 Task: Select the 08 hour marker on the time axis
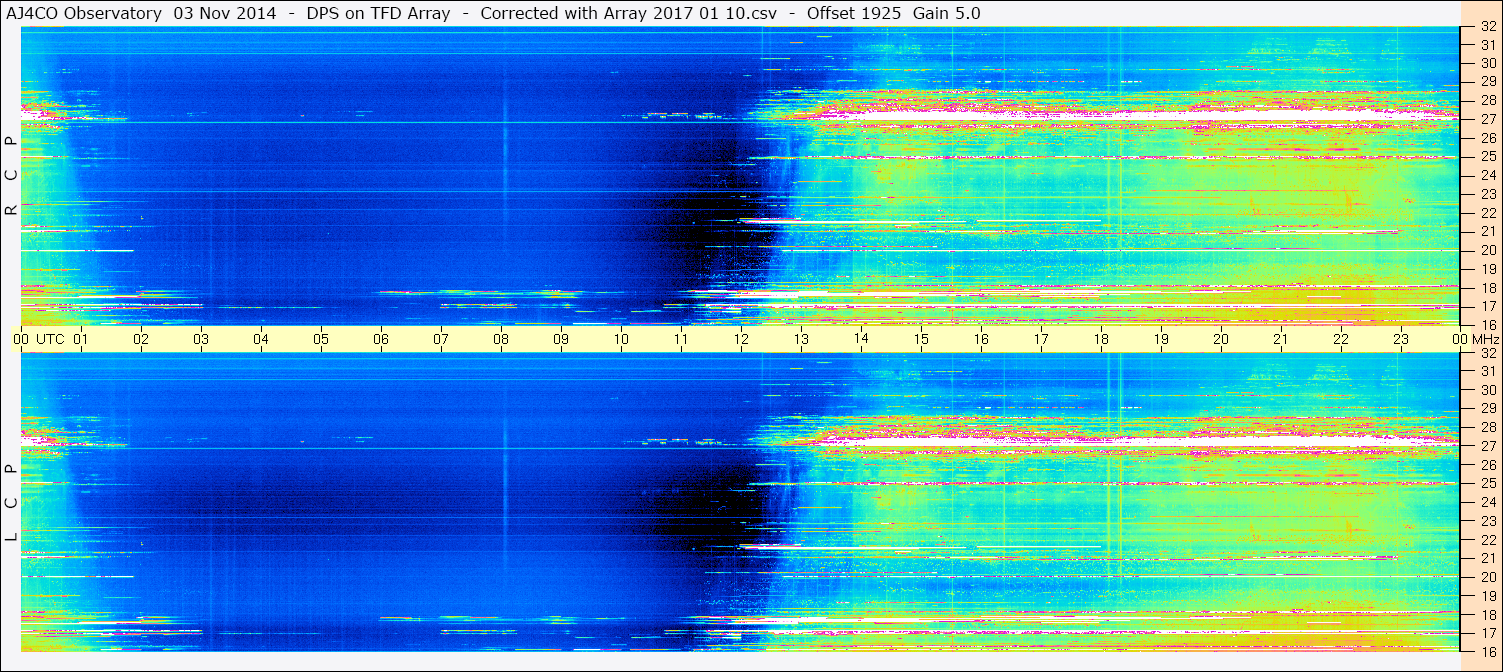point(501,340)
